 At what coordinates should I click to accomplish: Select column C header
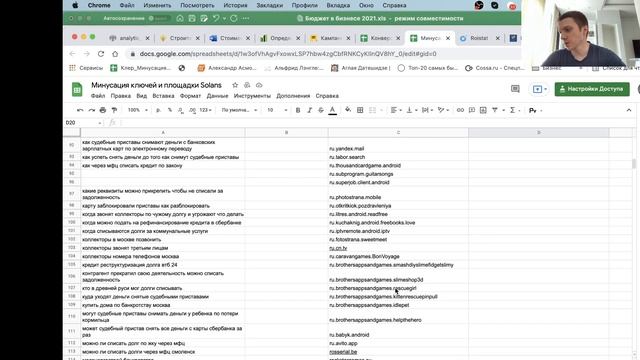click(398, 132)
